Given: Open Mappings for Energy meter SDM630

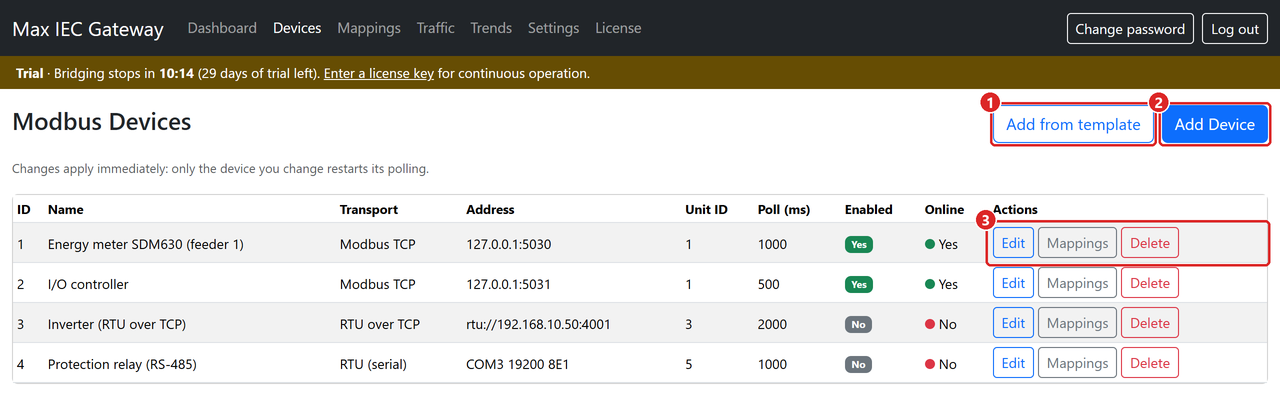Looking at the screenshot, I should 1077,243.
